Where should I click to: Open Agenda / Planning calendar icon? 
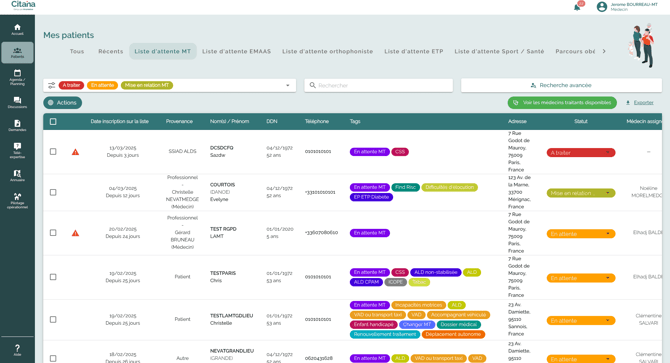click(17, 73)
